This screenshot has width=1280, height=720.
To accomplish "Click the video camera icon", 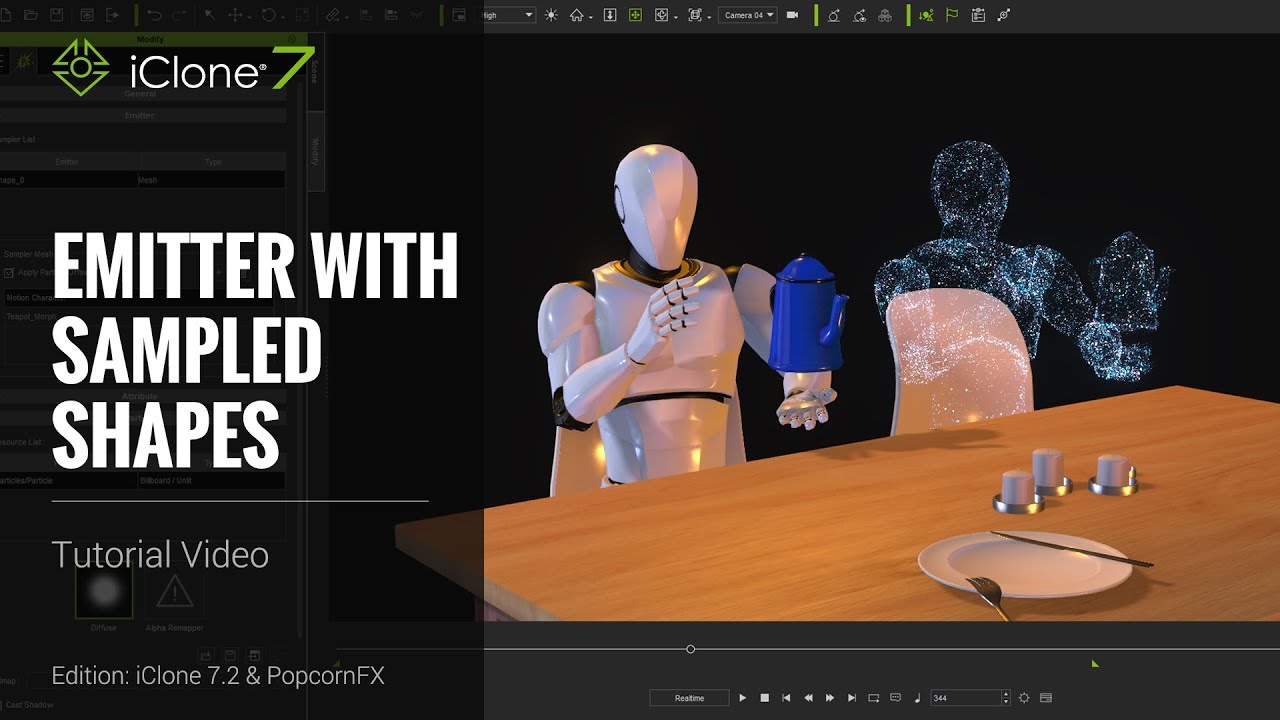I will [x=793, y=15].
